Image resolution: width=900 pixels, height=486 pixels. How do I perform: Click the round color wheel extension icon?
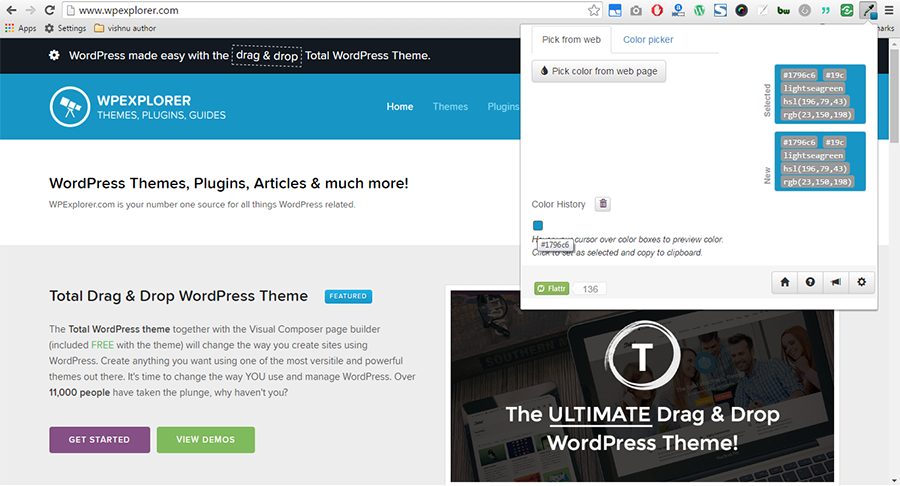click(x=742, y=10)
